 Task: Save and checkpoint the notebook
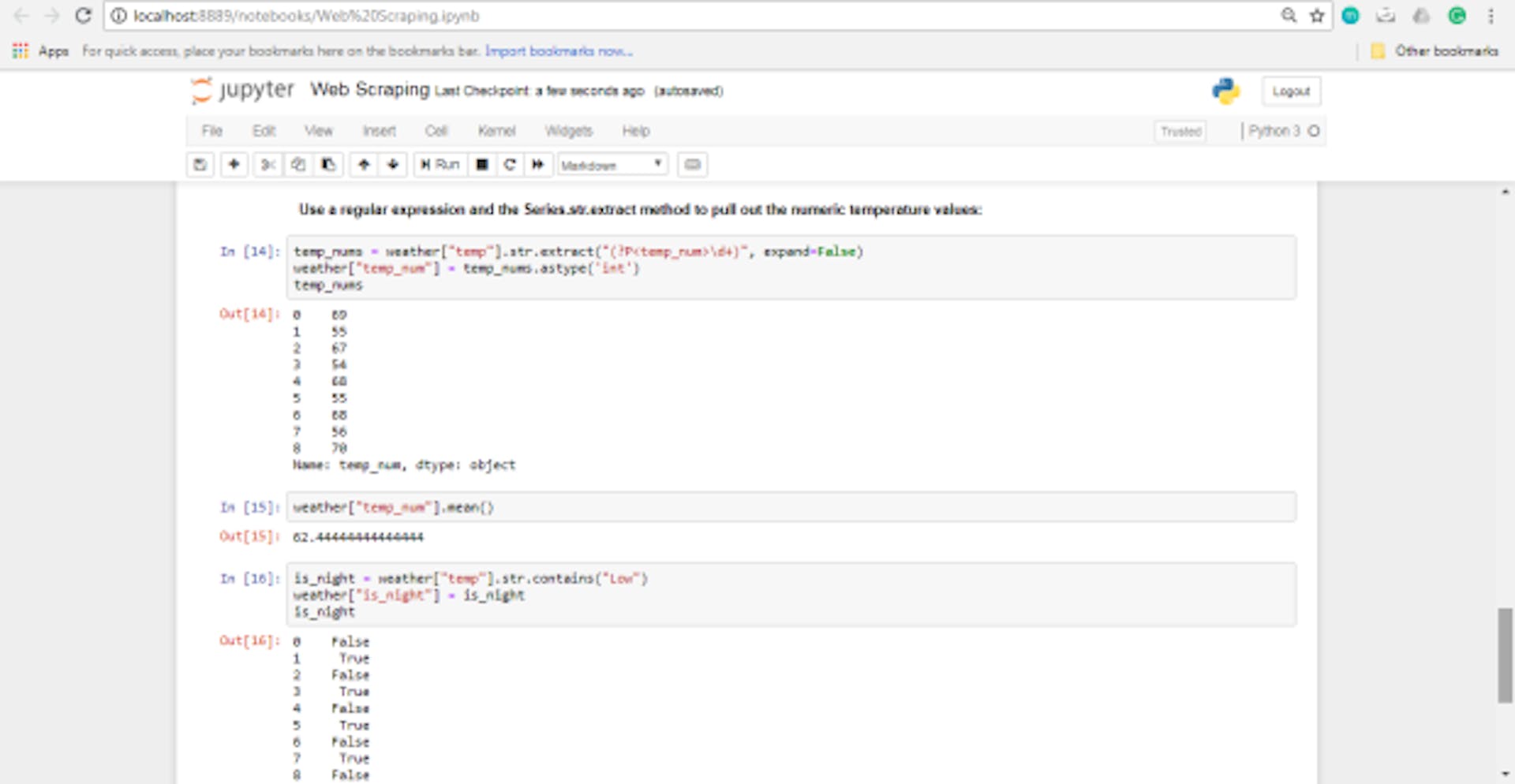click(200, 165)
